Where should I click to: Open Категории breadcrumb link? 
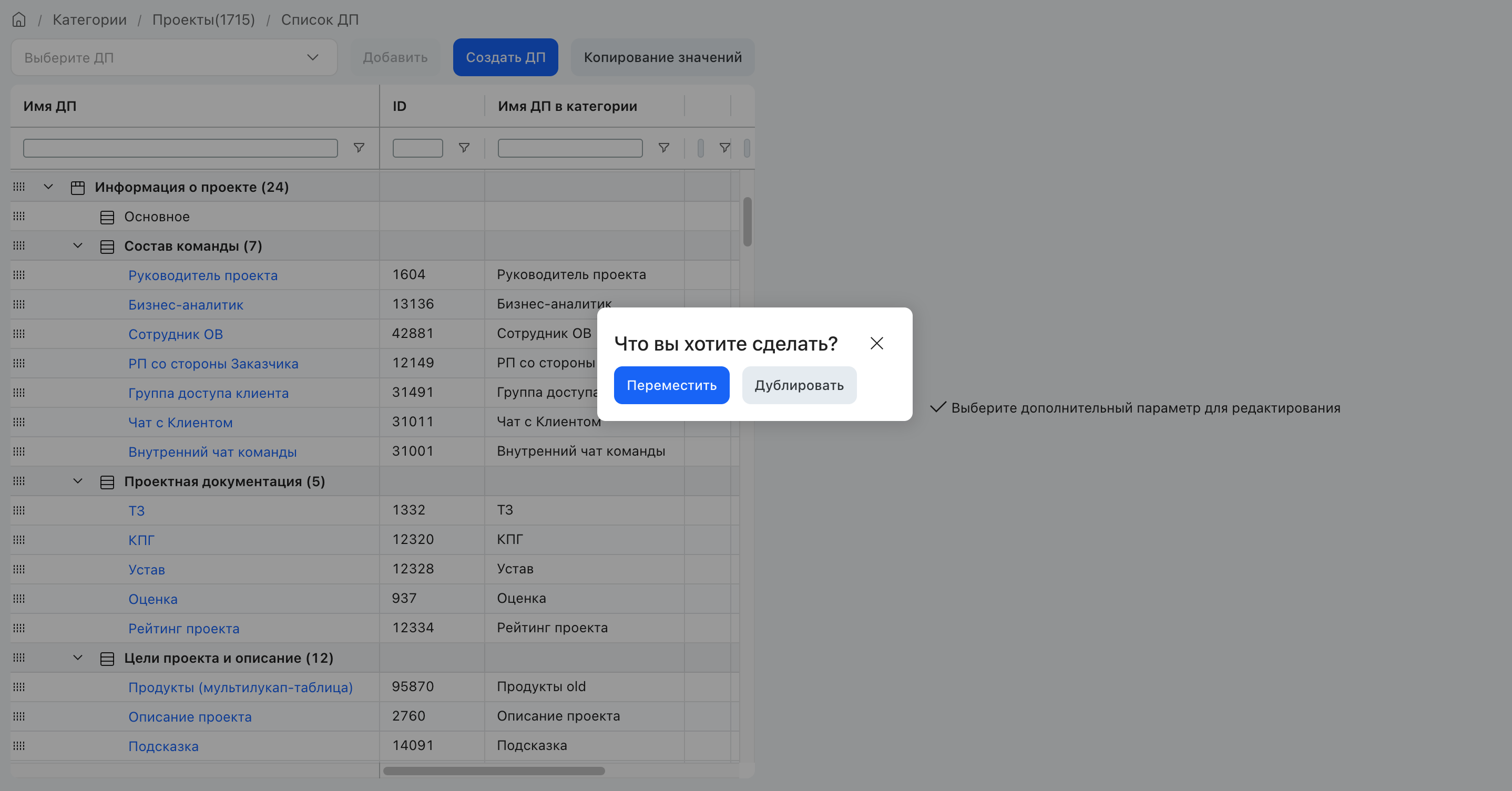pyautogui.click(x=89, y=20)
